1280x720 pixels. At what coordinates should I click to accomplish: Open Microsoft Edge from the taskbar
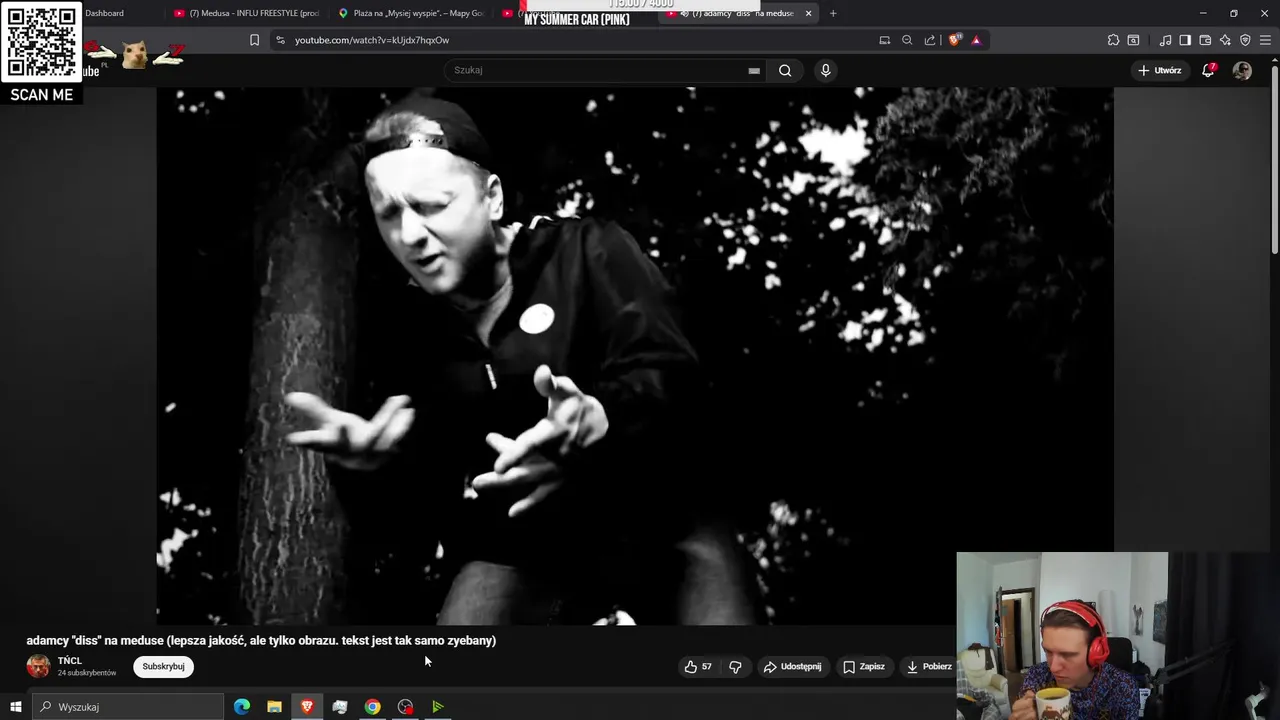click(x=242, y=707)
